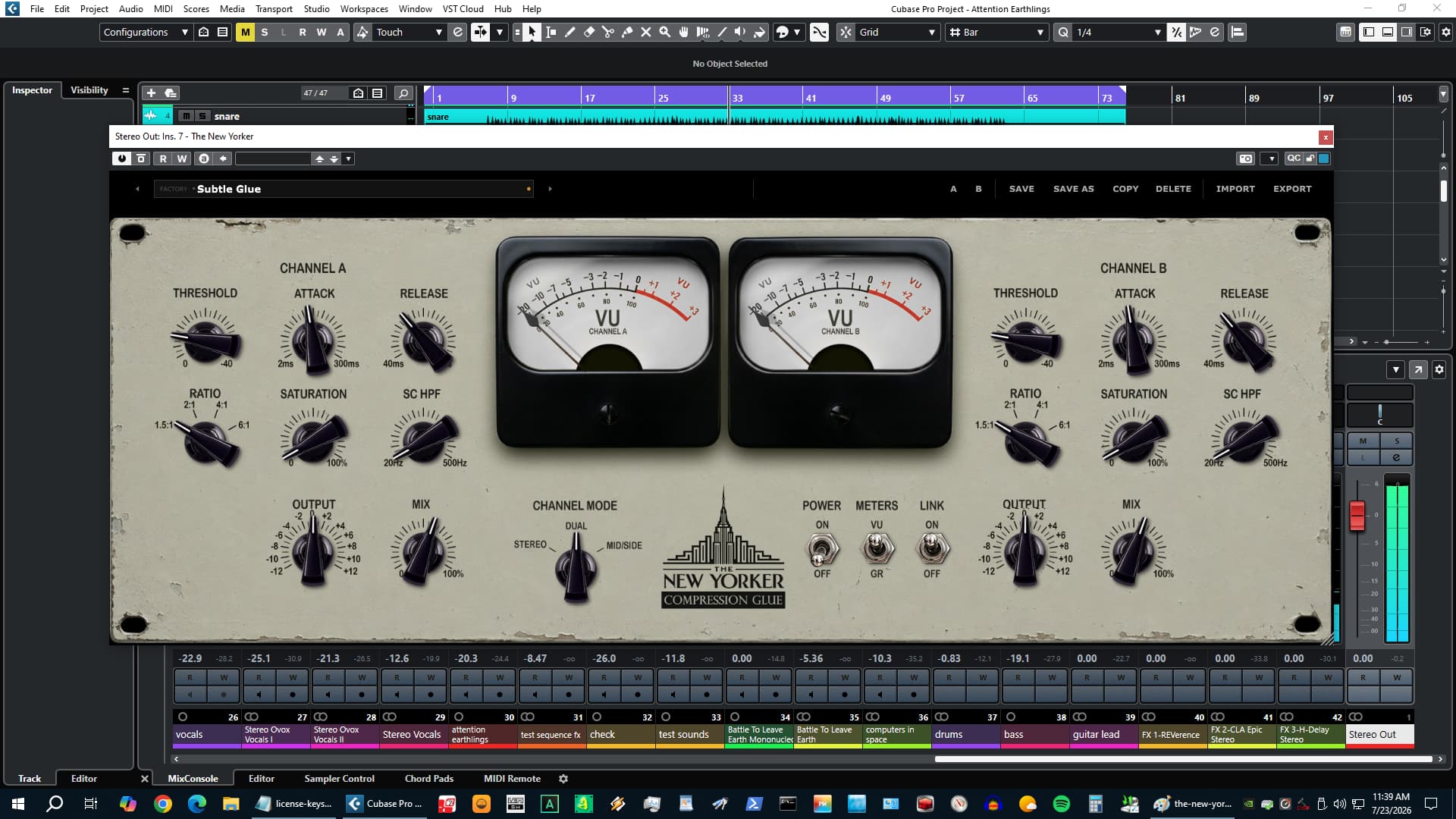
Task: Open the Transport menu
Action: click(x=274, y=8)
